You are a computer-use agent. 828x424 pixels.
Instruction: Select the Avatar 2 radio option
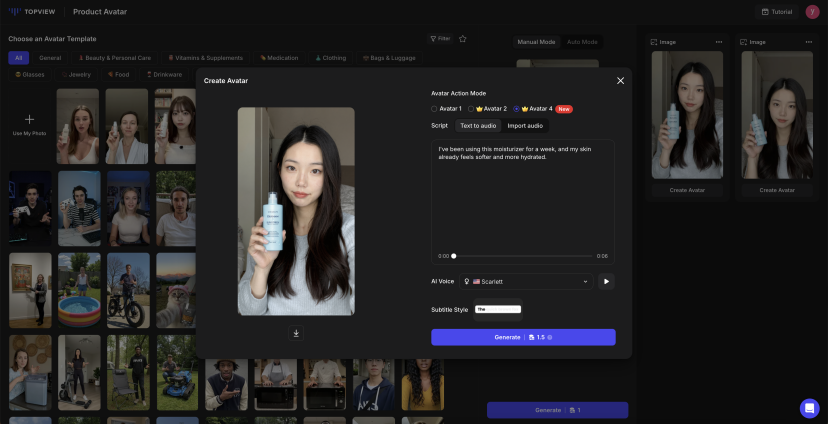(x=471, y=108)
